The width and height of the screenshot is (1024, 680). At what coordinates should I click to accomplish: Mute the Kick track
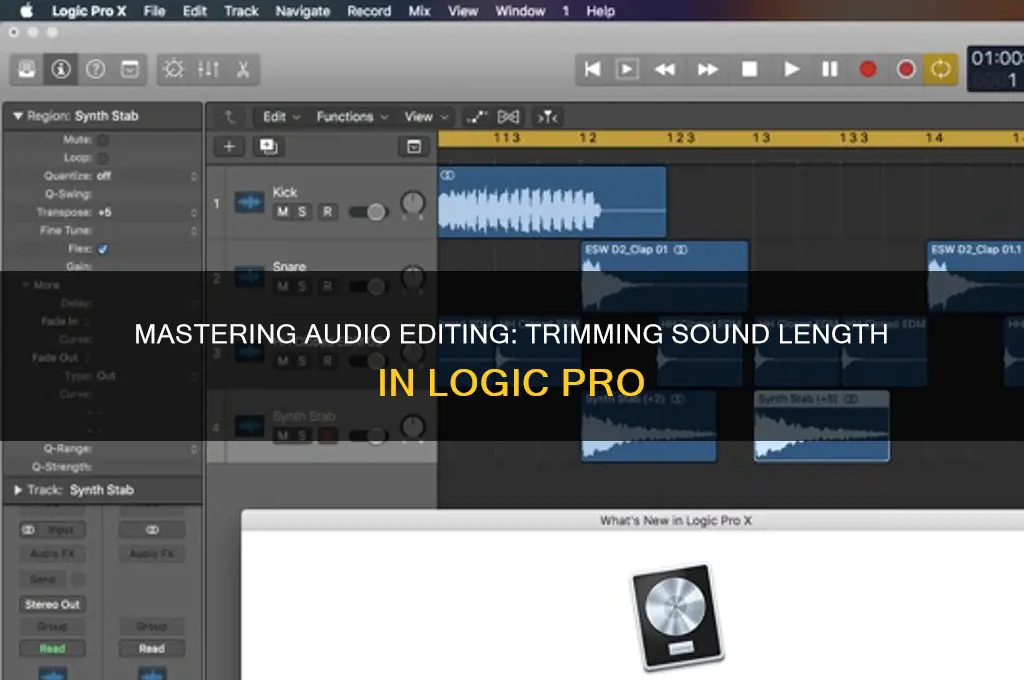pyautogui.click(x=283, y=212)
